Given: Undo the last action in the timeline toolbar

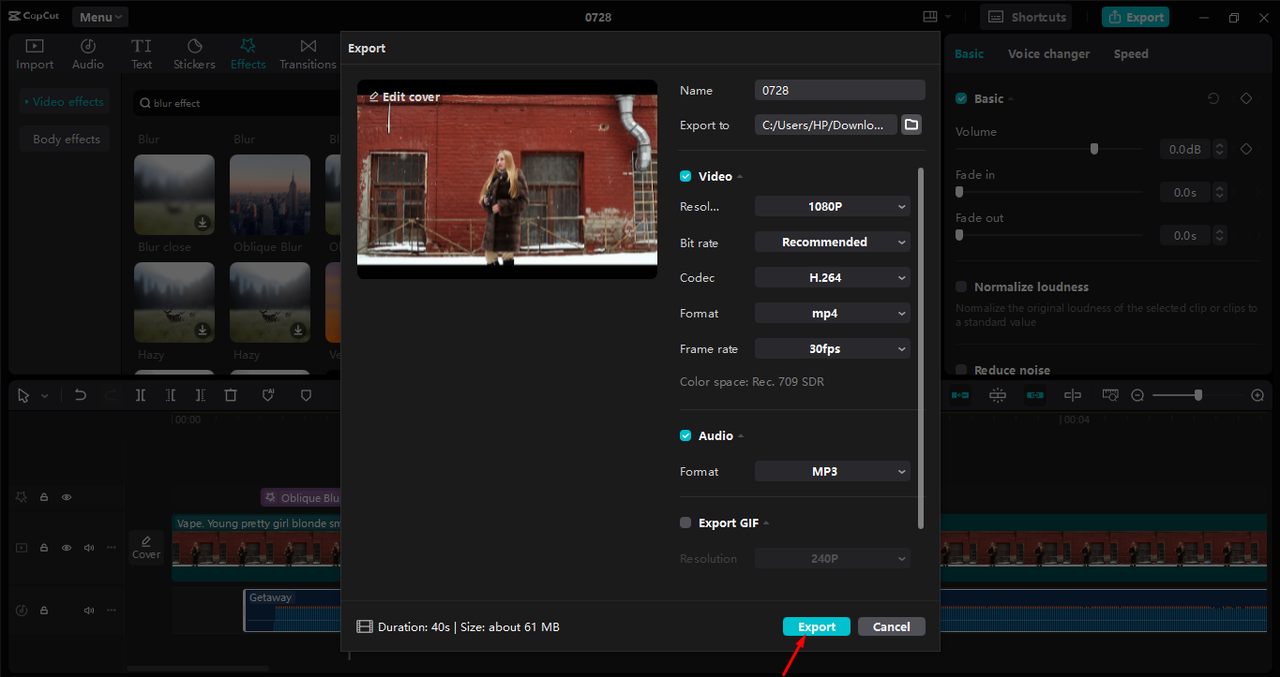Looking at the screenshot, I should (80, 396).
